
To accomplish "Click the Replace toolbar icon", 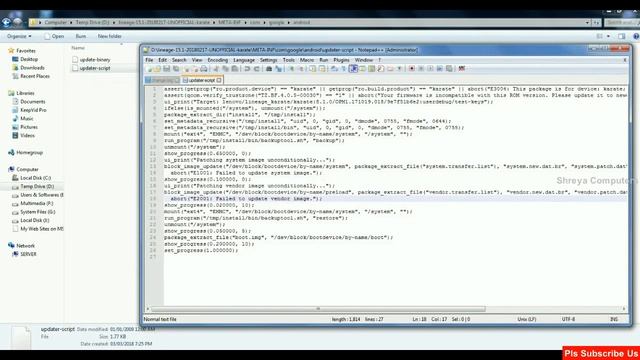I will pyautogui.click(x=278, y=69).
